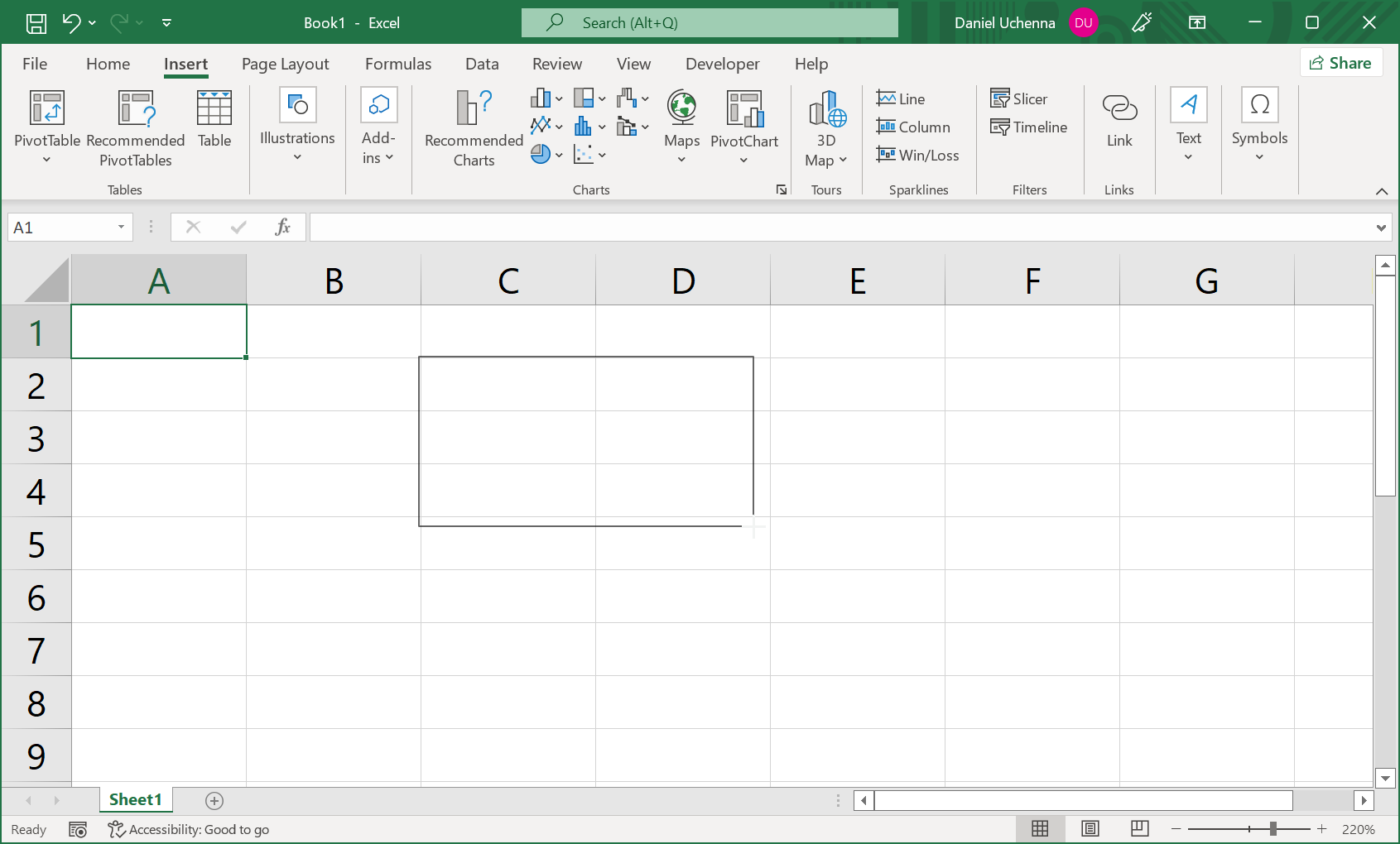
Task: Switch to Page Layout view in status bar
Action: tap(1090, 828)
